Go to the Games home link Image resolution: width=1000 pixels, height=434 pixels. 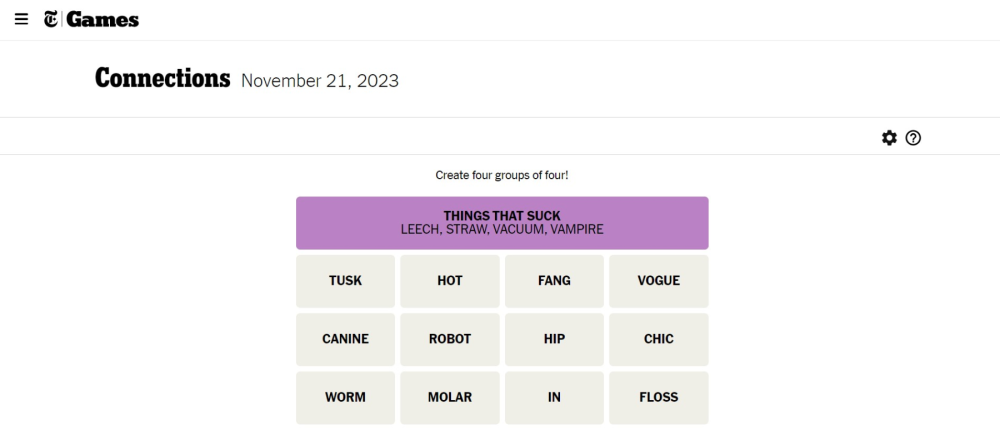(103, 19)
